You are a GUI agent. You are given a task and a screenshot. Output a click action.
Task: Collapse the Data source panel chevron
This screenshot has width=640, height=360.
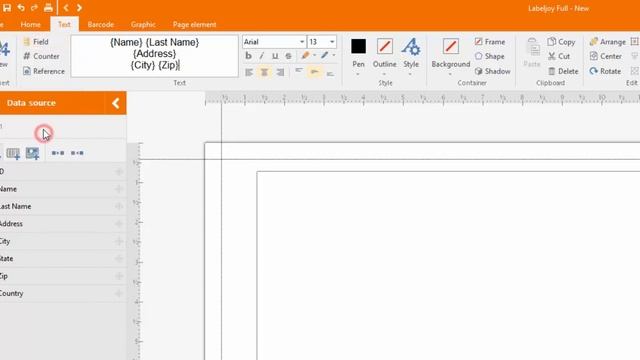point(116,103)
